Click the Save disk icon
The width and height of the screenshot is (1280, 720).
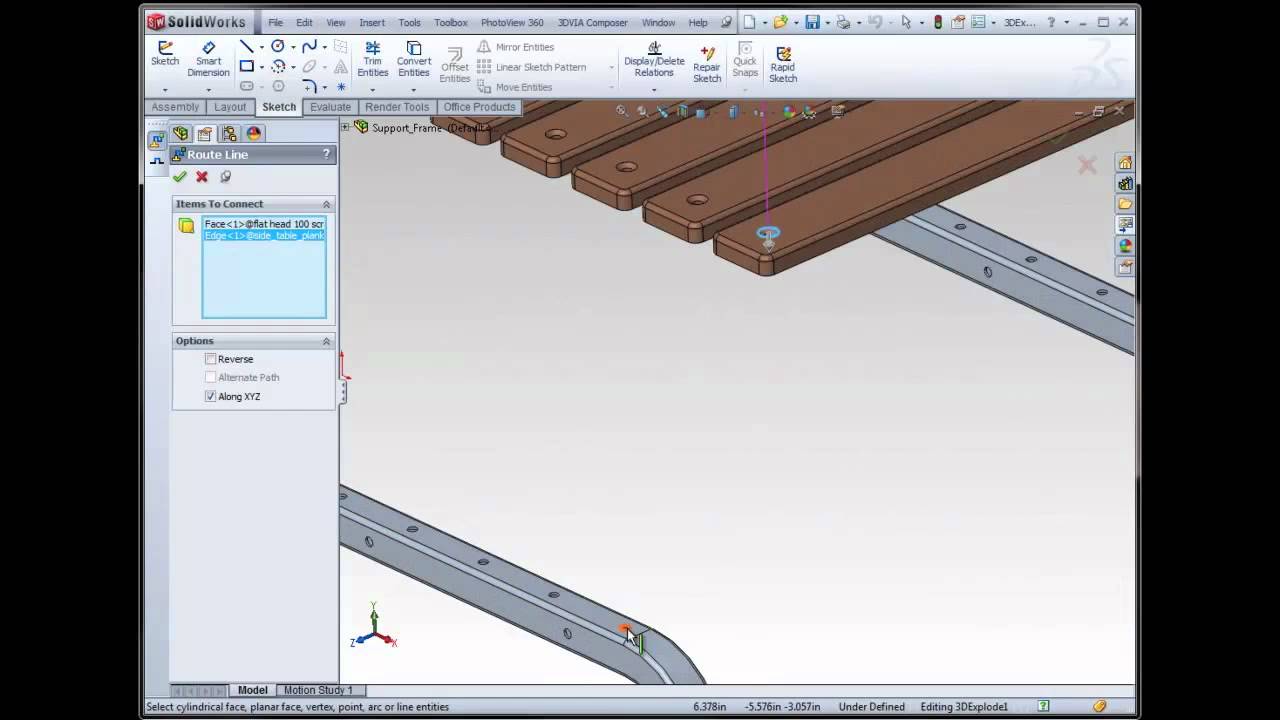click(x=812, y=22)
